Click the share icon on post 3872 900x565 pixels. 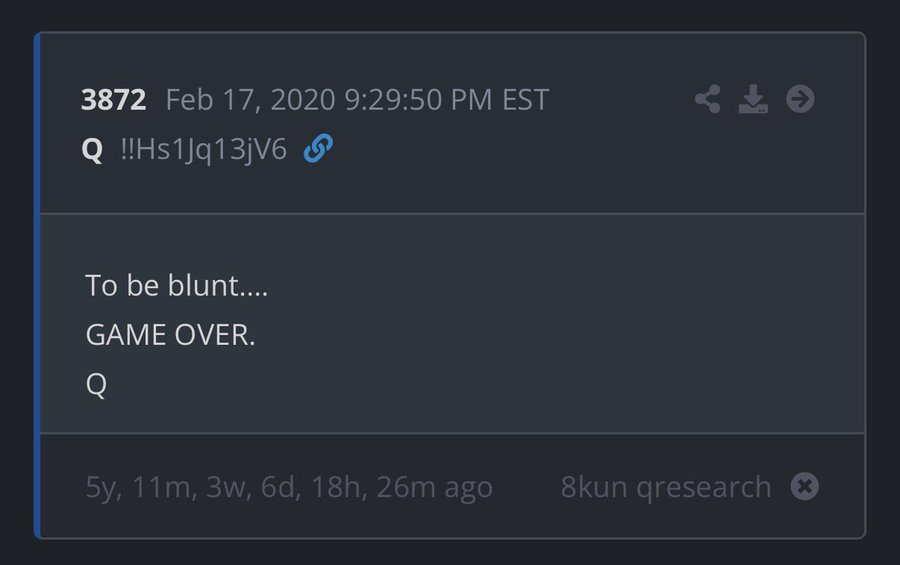tap(708, 99)
